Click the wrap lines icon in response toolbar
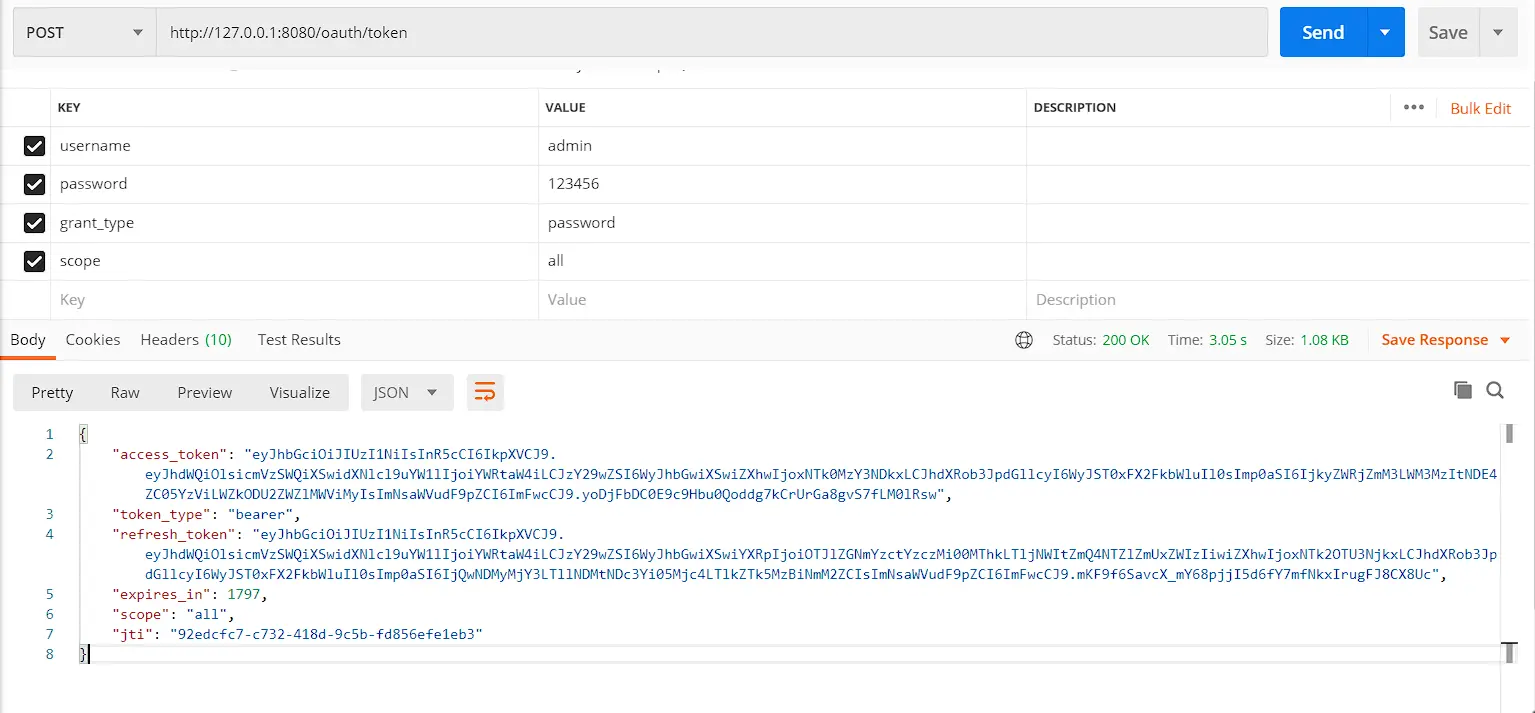 (x=485, y=392)
